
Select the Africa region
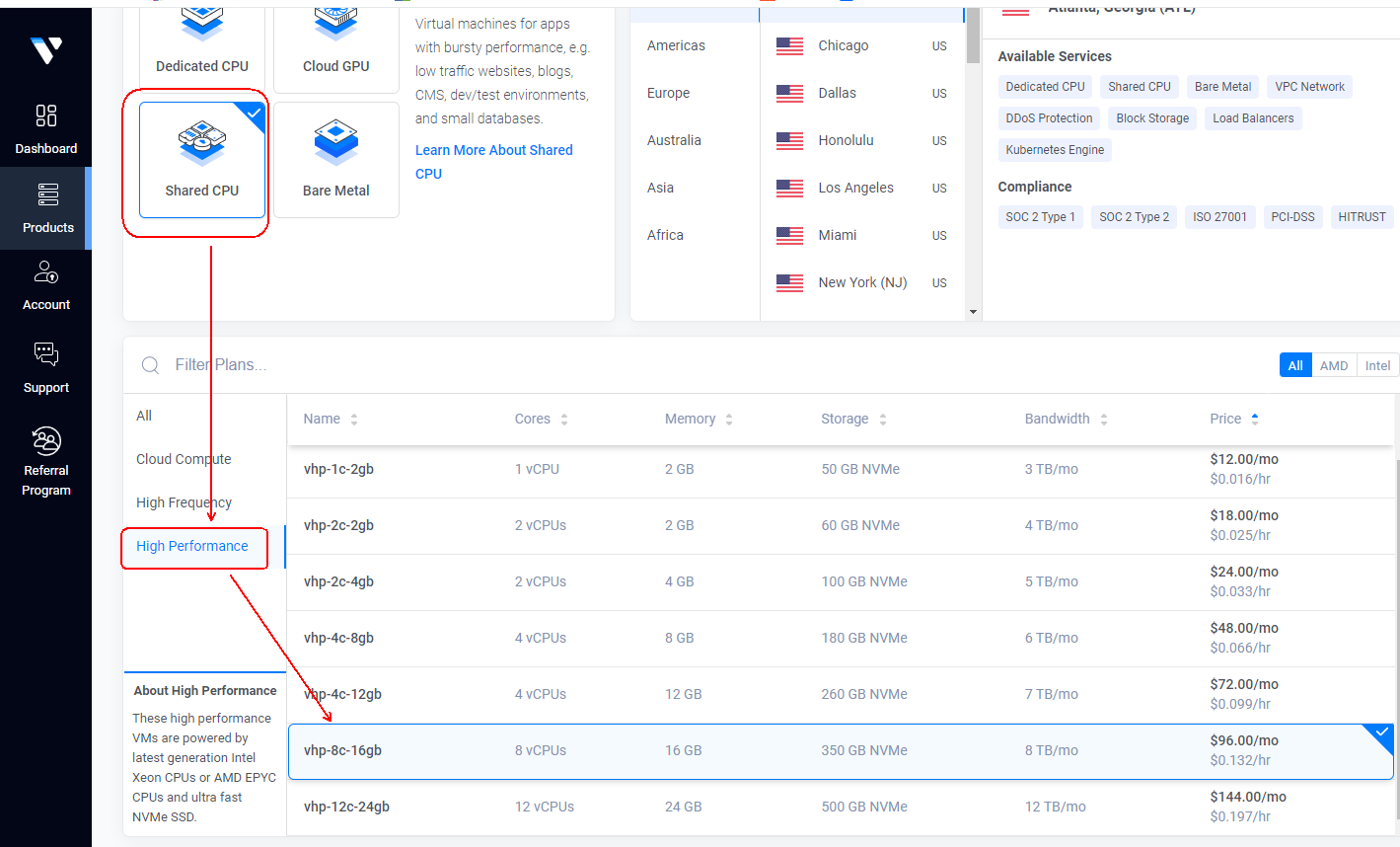[x=665, y=235]
